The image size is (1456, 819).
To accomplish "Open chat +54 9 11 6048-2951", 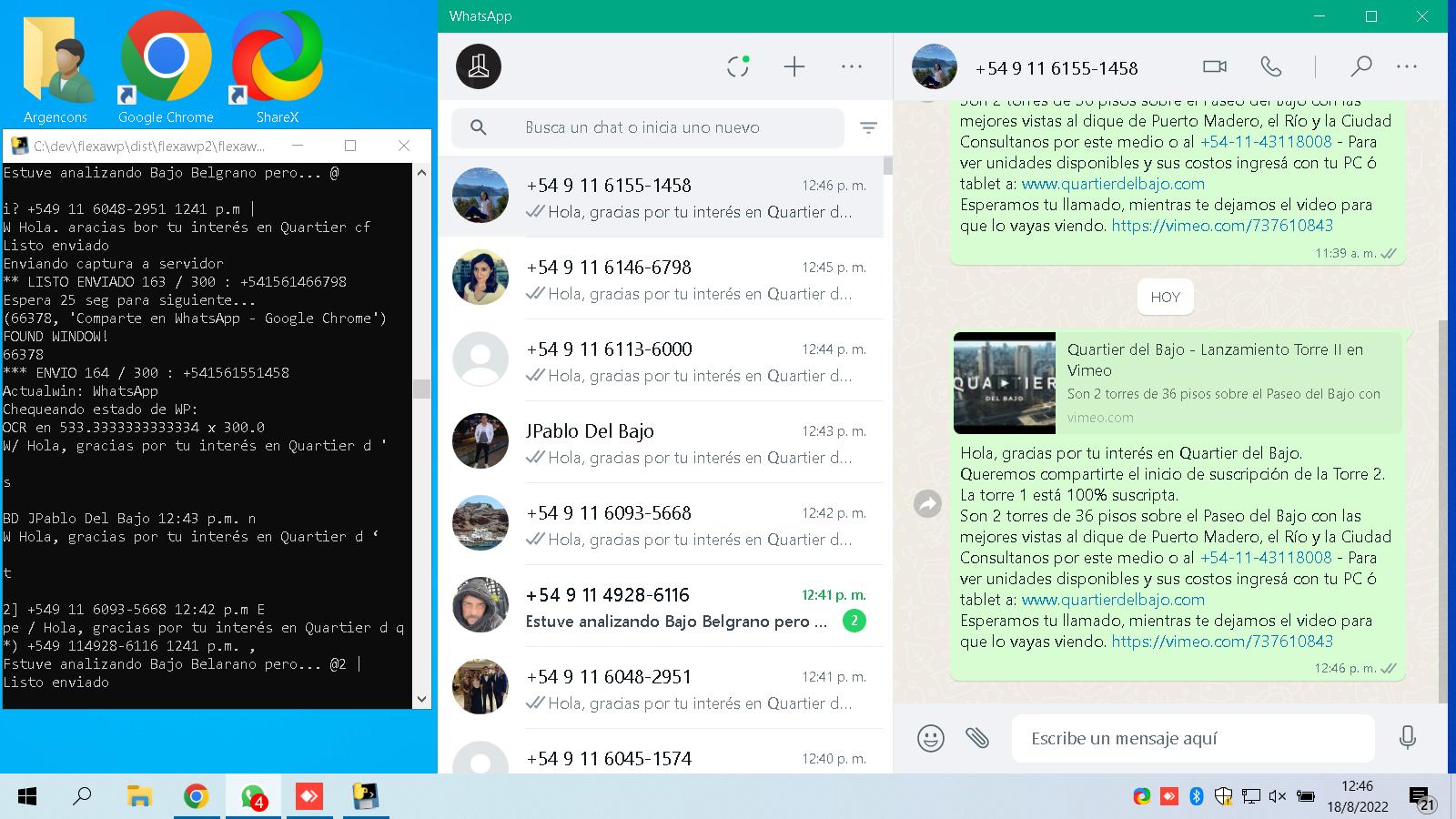I will (x=661, y=688).
